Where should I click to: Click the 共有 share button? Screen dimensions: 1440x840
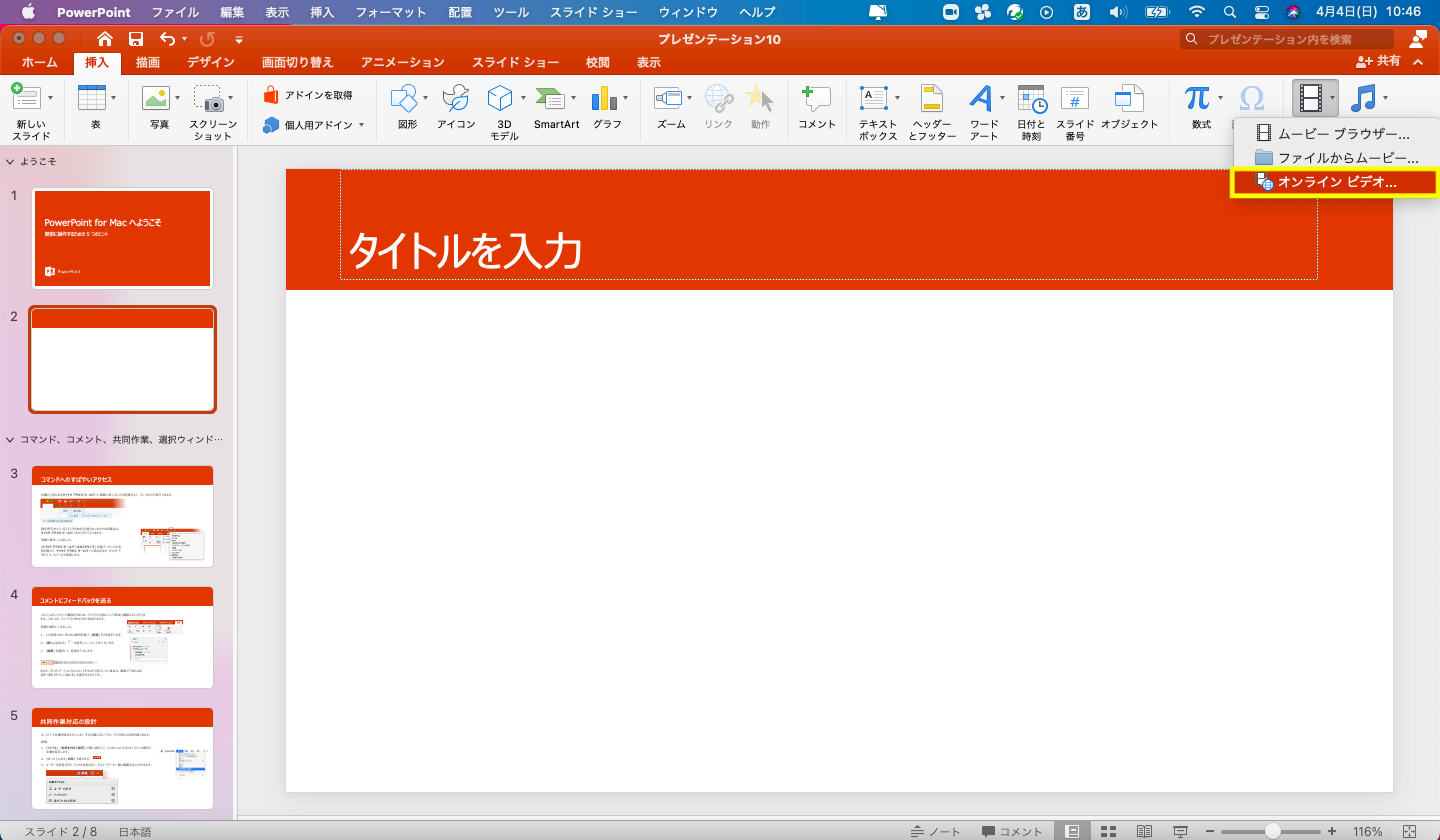[x=1379, y=62]
